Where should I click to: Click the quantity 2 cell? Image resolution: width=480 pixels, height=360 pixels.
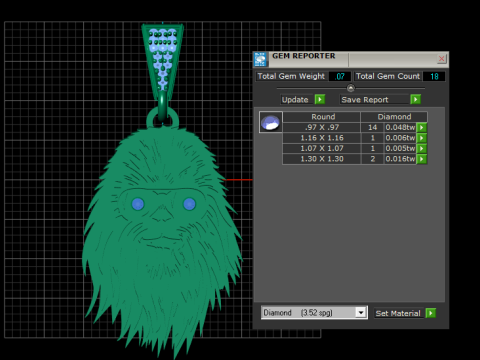pyautogui.click(x=372, y=159)
